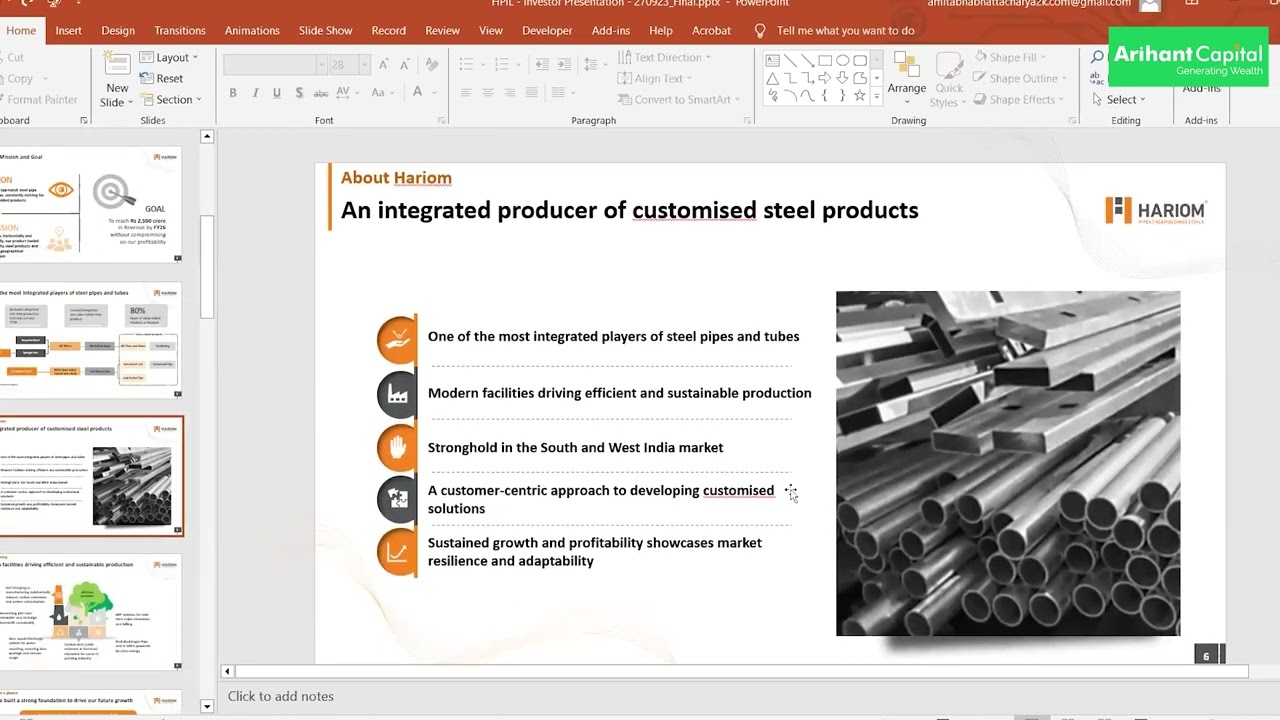Toggle Bold formatting

pos(233,93)
